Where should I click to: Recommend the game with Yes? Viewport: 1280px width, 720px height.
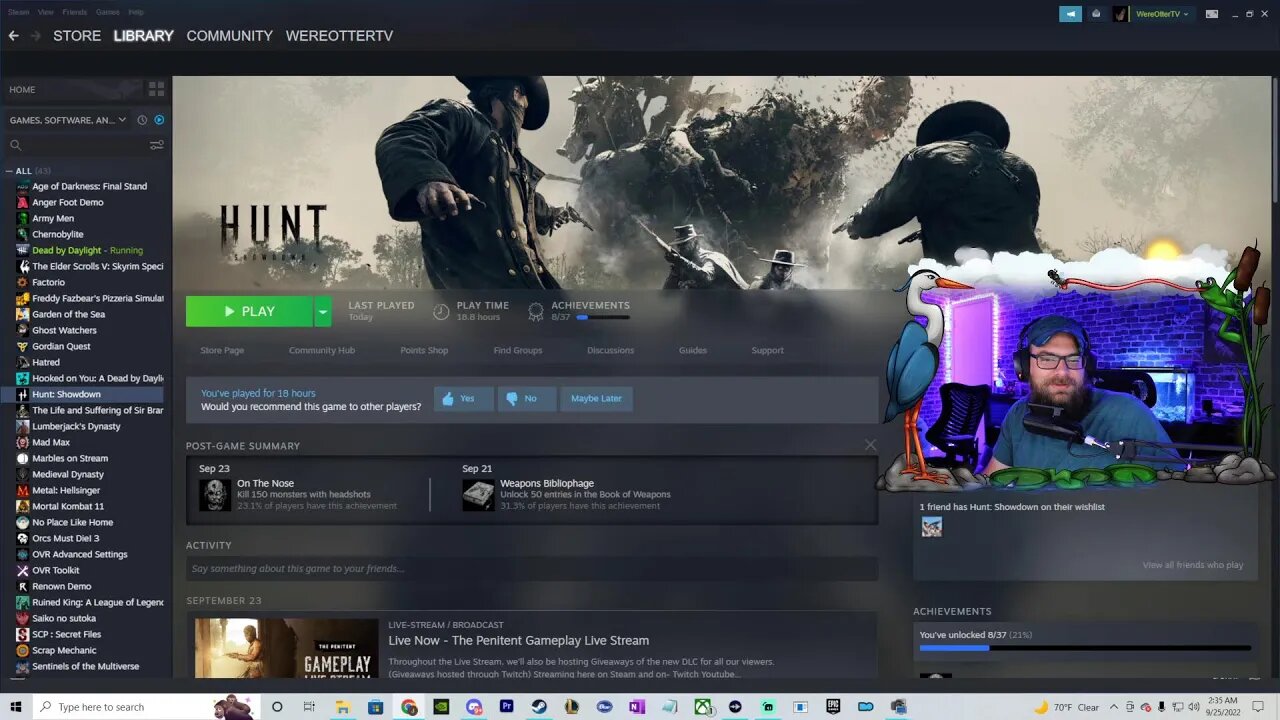(463, 398)
